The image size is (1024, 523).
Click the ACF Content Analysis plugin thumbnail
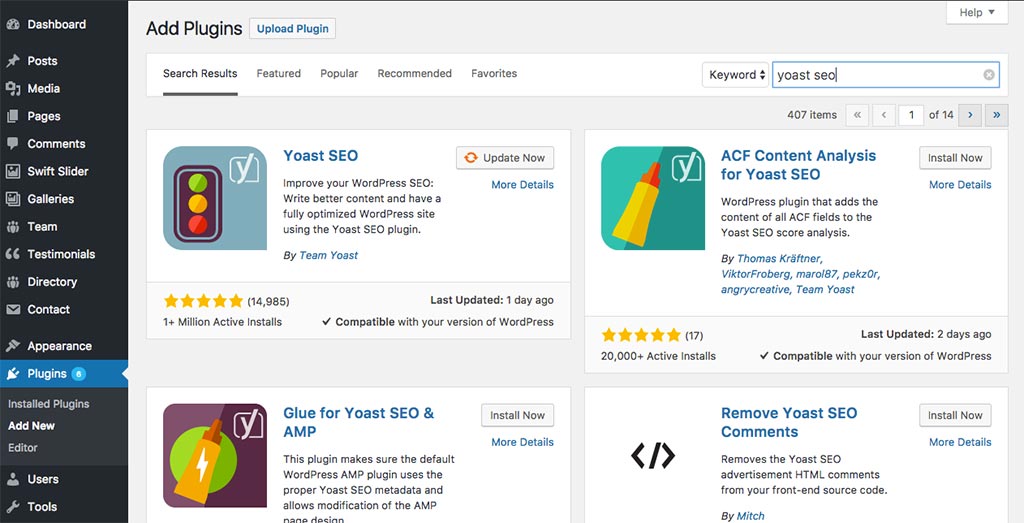click(x=653, y=198)
